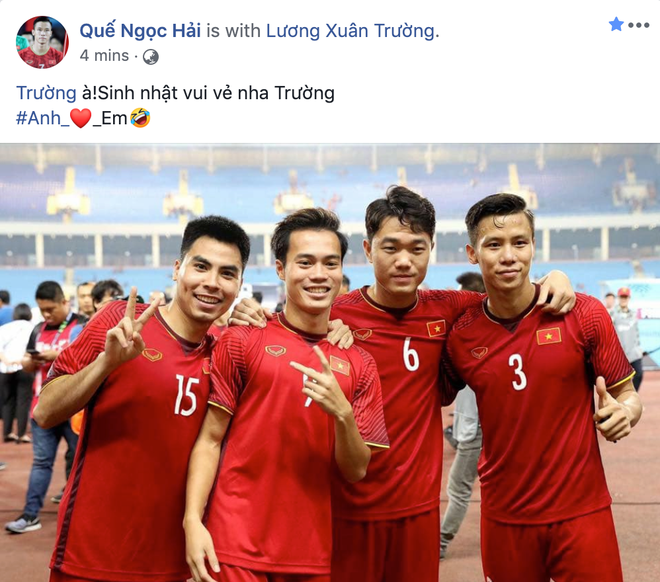Click the red heart emoji in hashtag
The image size is (660, 582).
[x=80, y=118]
